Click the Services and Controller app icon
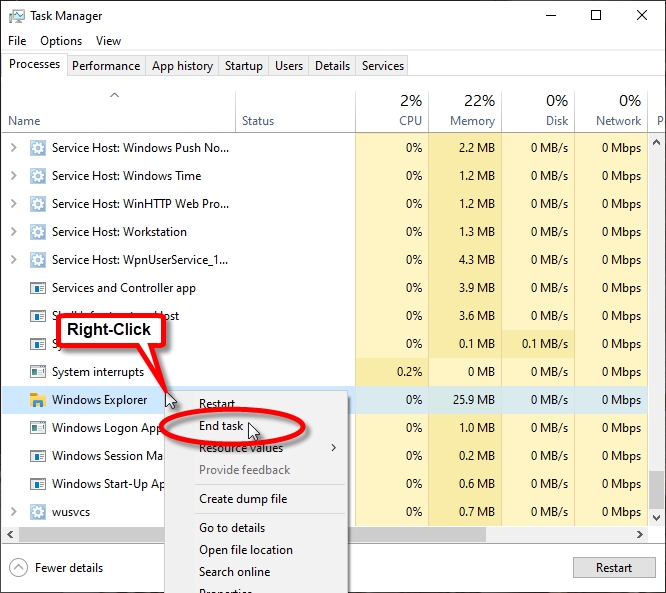The height and width of the screenshot is (593, 666). click(x=38, y=288)
